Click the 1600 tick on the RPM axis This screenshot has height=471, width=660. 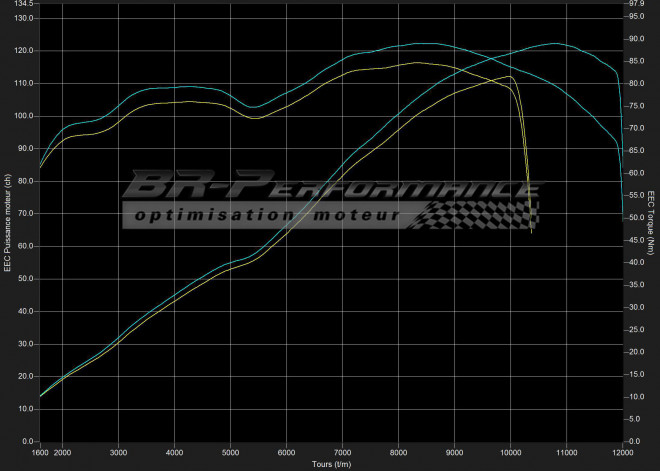(40, 452)
